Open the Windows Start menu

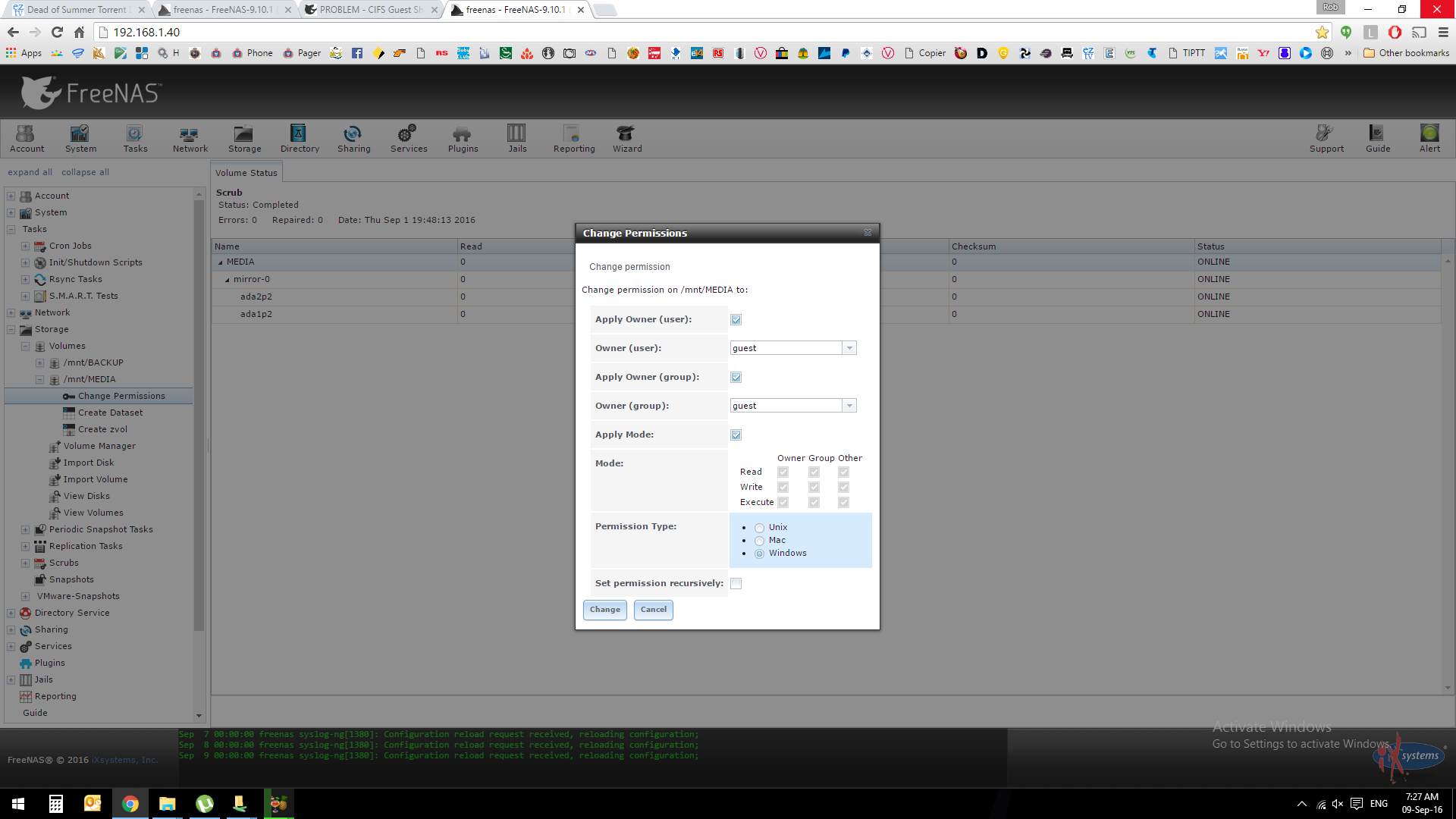pos(18,804)
